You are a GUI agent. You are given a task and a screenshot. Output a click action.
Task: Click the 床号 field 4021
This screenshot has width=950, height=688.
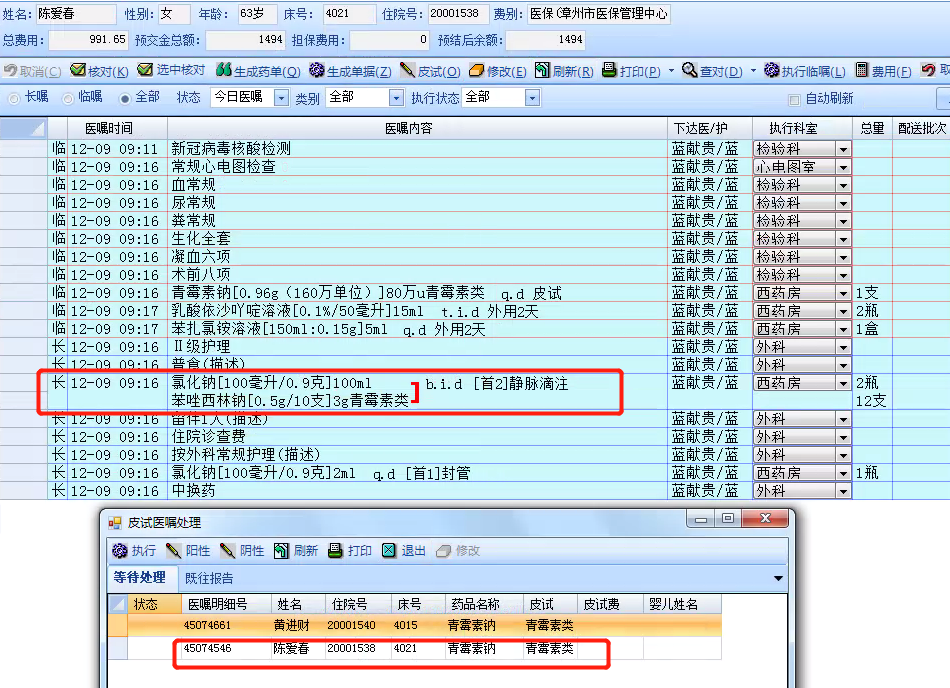(x=349, y=13)
